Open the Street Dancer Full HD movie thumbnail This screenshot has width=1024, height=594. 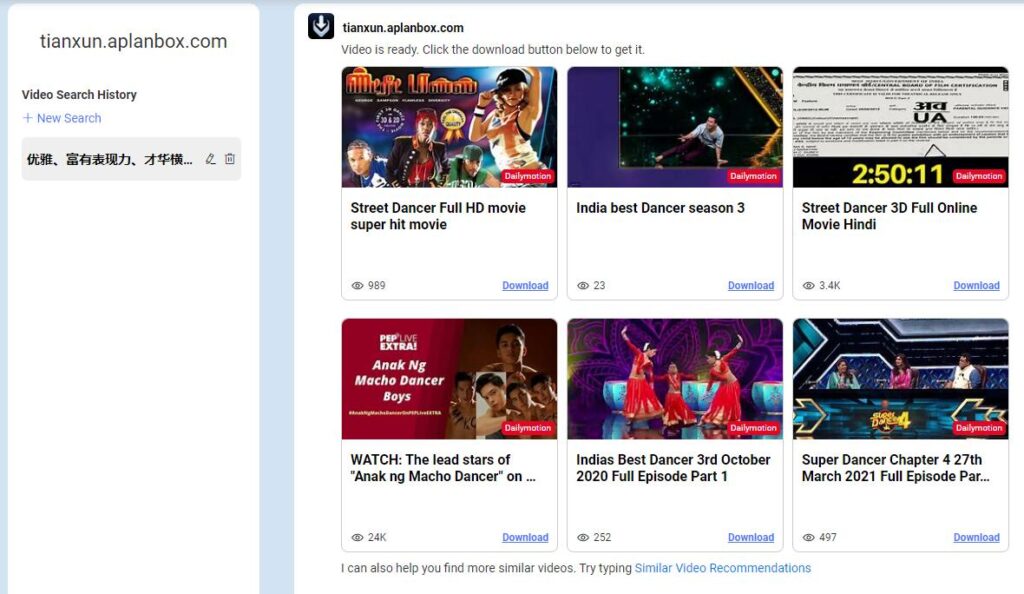click(449, 127)
